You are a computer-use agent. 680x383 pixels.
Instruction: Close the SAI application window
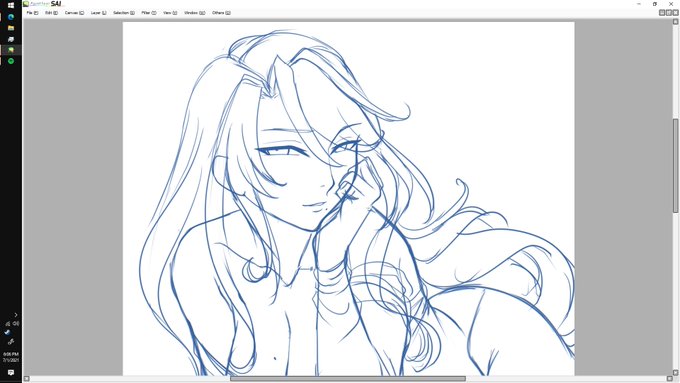click(x=671, y=4)
